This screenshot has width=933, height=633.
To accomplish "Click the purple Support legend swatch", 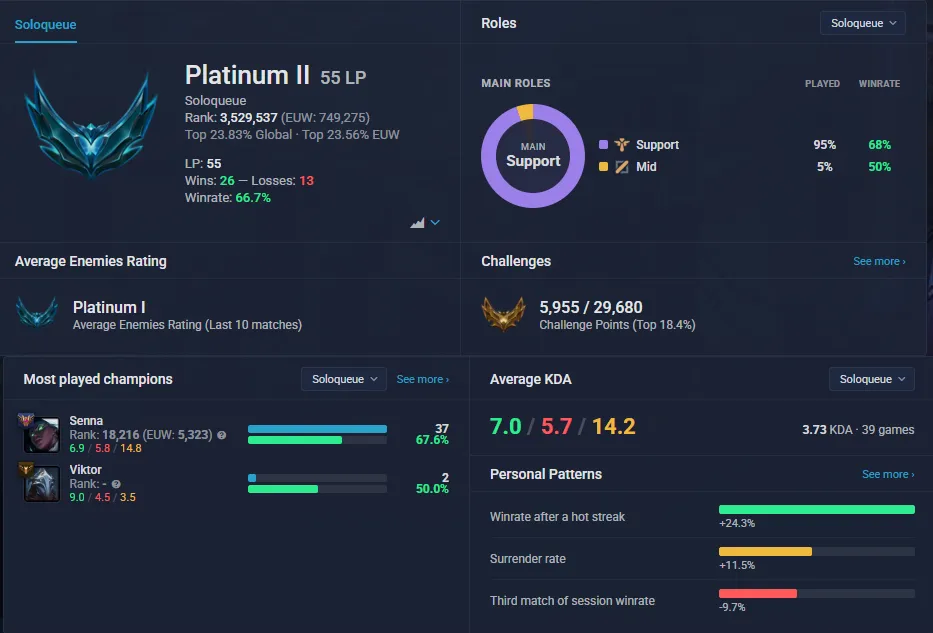I will (x=603, y=145).
